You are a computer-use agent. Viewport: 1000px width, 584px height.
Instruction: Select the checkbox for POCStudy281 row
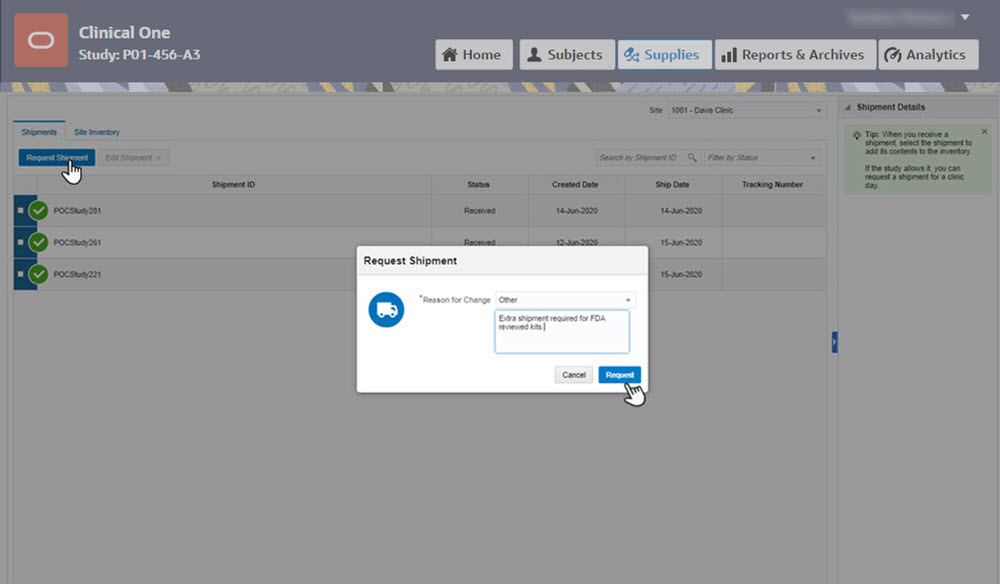pos(20,210)
